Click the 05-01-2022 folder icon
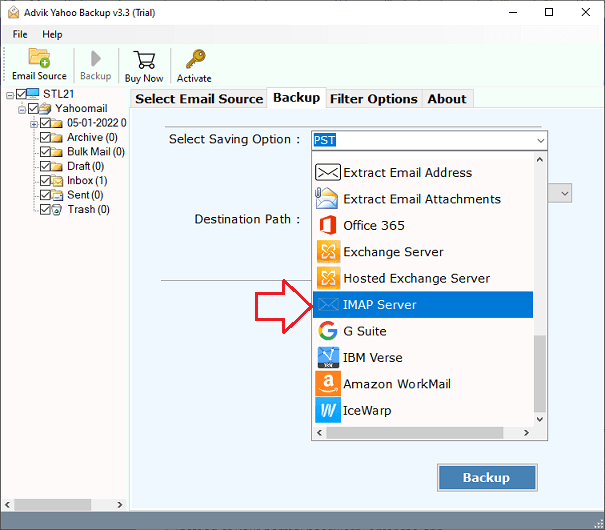 click(x=57, y=123)
